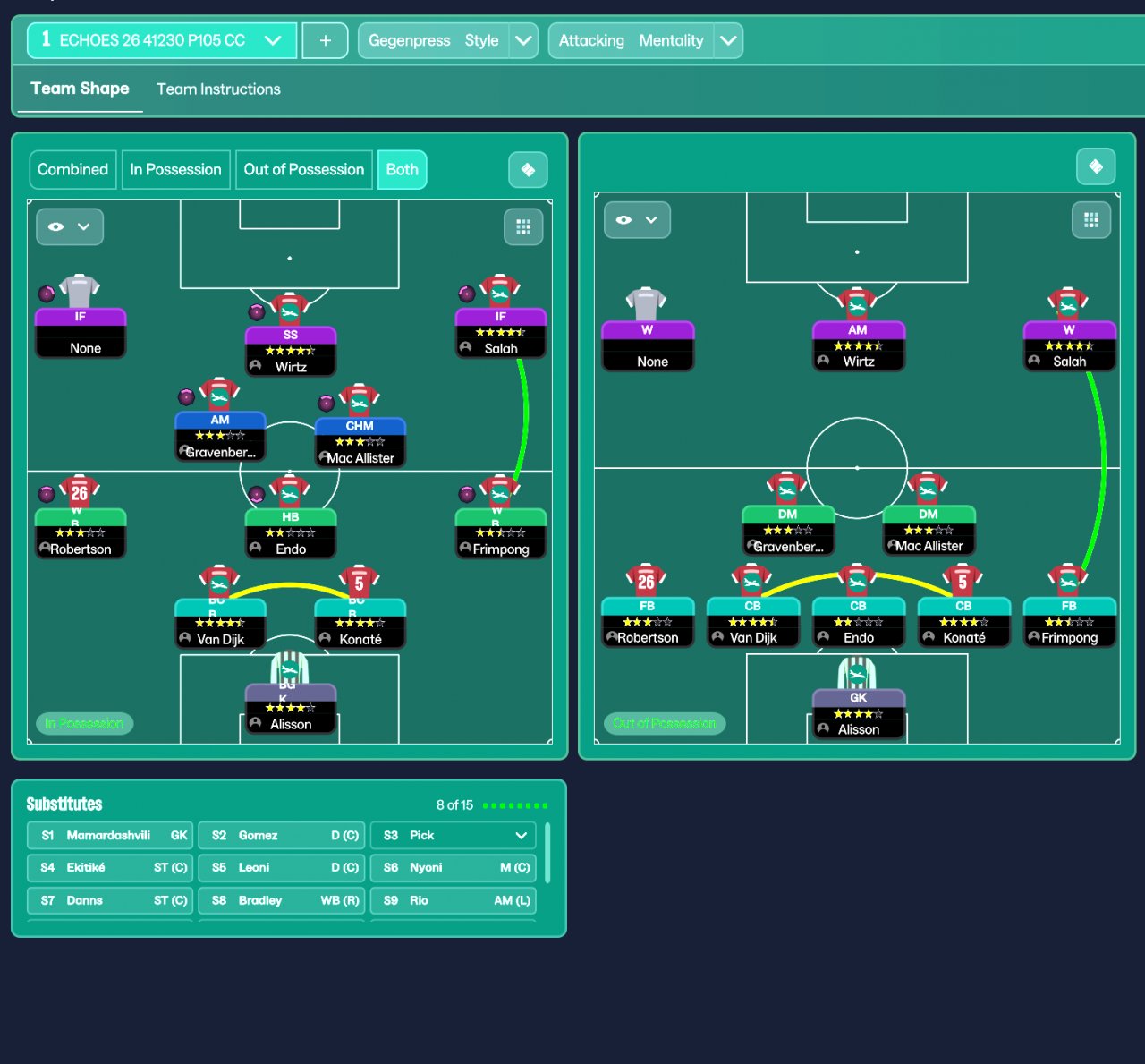Click Endo's HB shirt icon
Screen dimensions: 1145x1064
click(x=290, y=491)
